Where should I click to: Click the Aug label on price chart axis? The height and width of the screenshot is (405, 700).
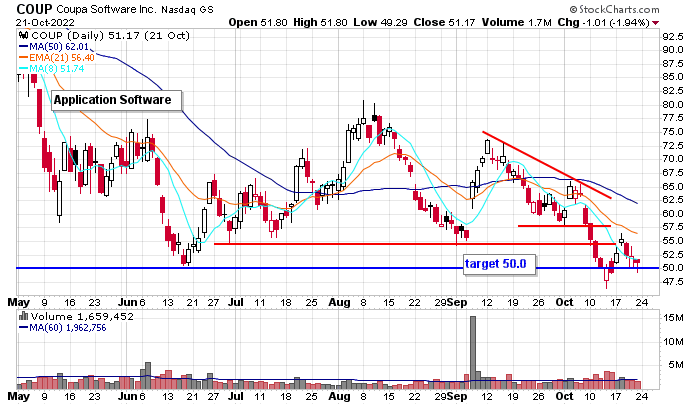pos(339,303)
